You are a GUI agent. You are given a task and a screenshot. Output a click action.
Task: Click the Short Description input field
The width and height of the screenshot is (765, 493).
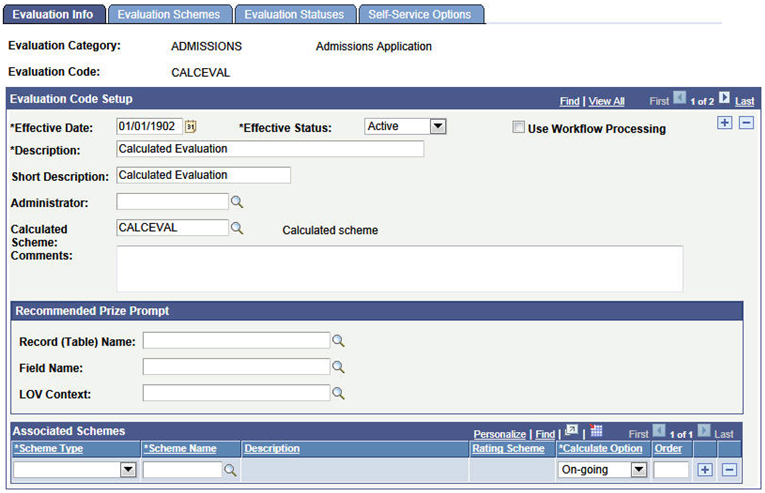click(x=203, y=175)
